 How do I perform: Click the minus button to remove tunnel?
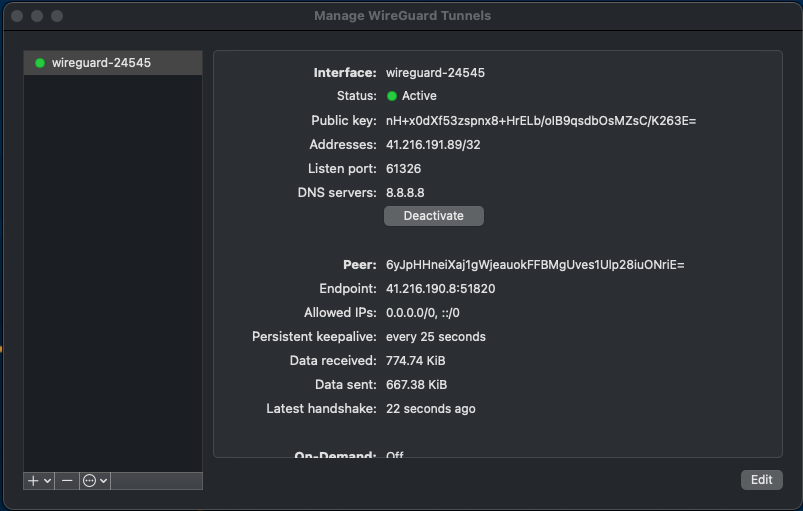point(67,481)
